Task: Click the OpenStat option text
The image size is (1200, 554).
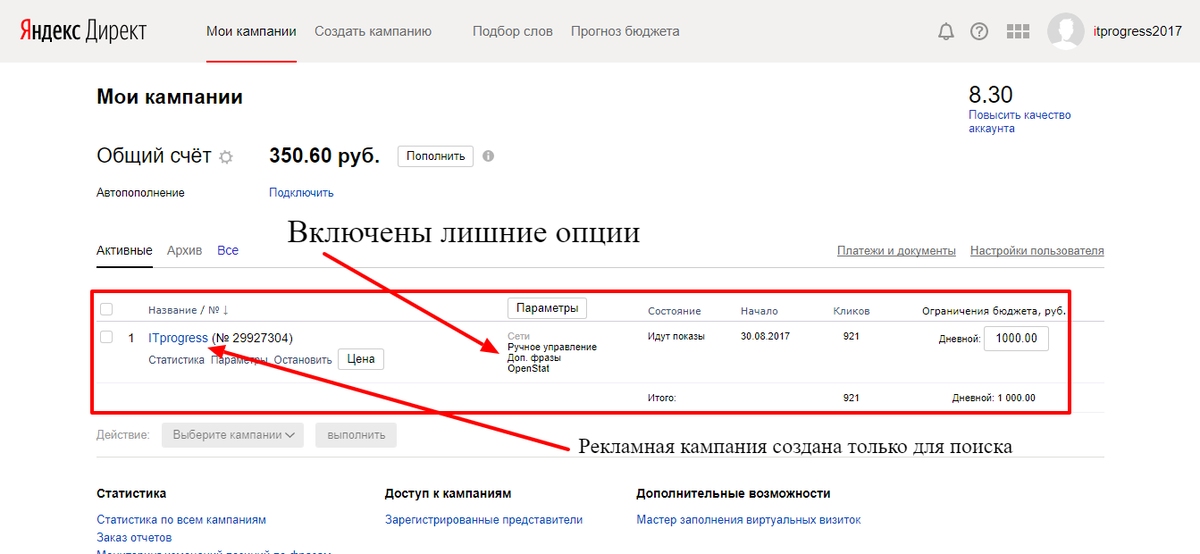Action: click(x=529, y=369)
